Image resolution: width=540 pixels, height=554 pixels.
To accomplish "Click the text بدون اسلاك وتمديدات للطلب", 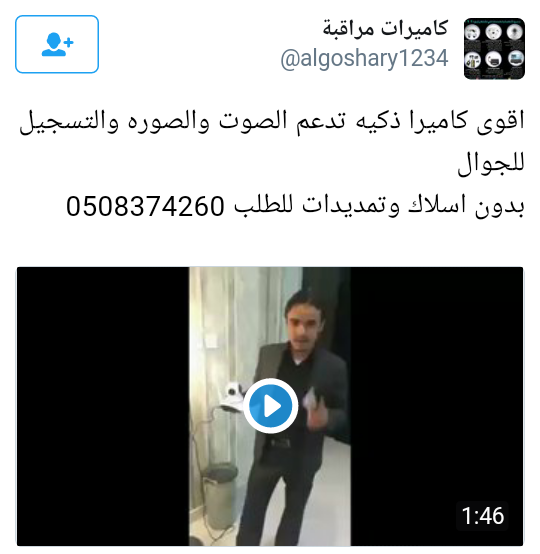I will (x=379, y=206).
